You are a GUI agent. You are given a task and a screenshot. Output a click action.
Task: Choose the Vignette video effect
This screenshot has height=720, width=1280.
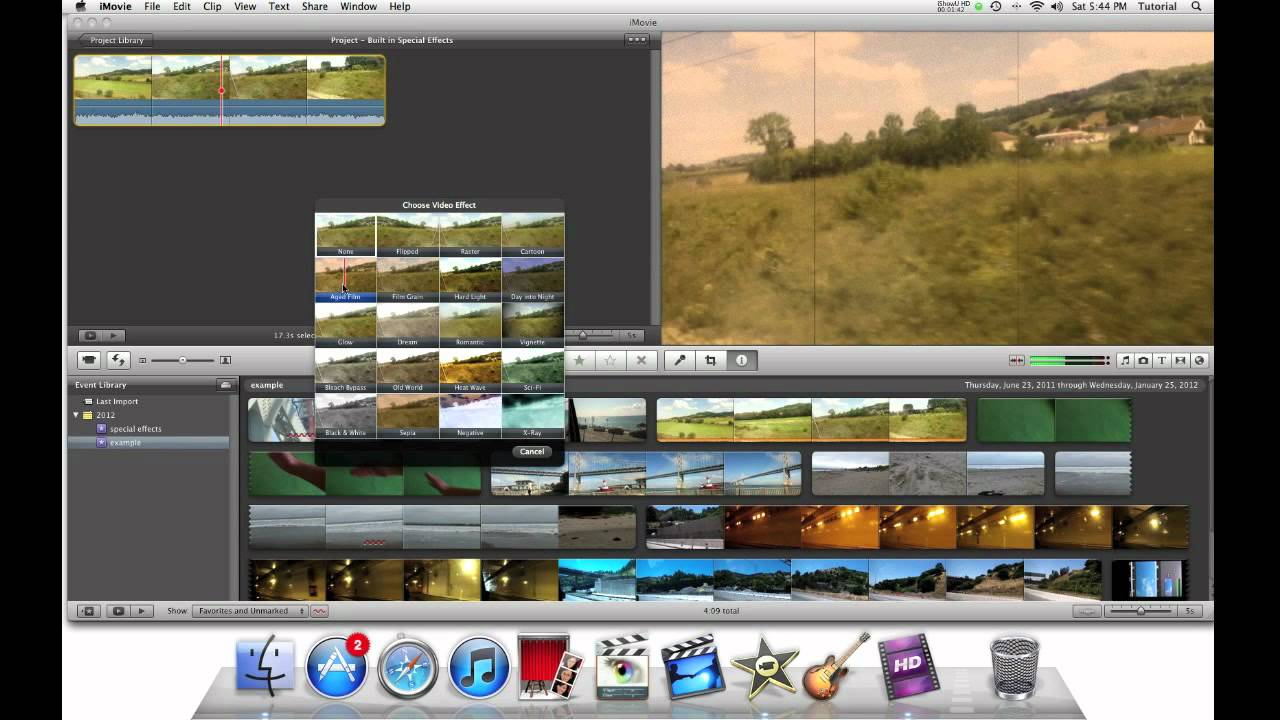532,326
